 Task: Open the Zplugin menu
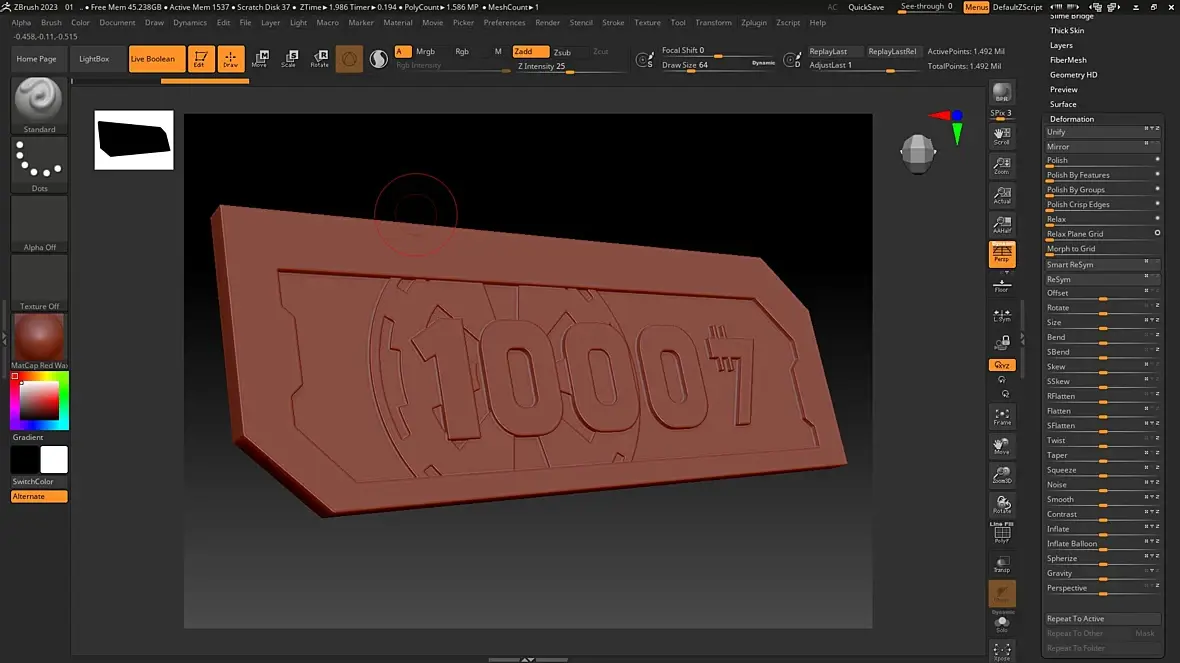coord(753,22)
